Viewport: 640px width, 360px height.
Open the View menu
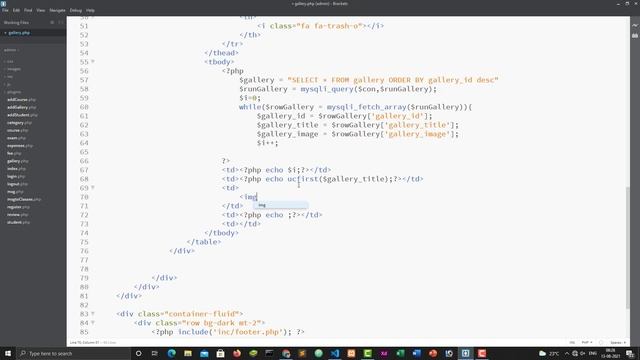click(41, 10)
